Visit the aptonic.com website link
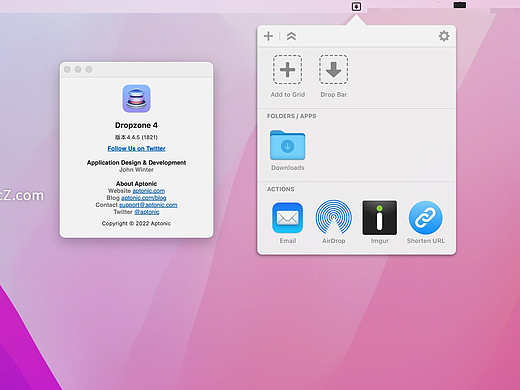The width and height of the screenshot is (520, 390). tap(149, 191)
